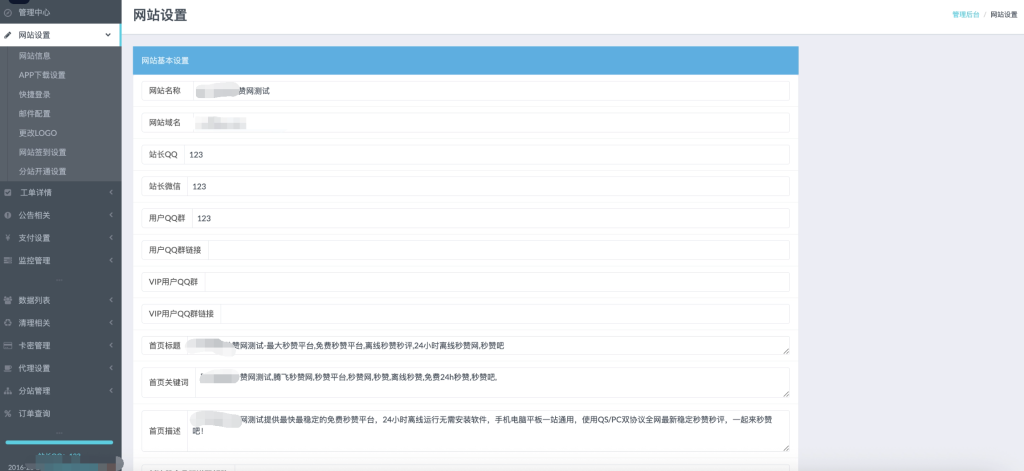Open 网站签到设置 menu entry
This screenshot has width=1024, height=471.
42,152
